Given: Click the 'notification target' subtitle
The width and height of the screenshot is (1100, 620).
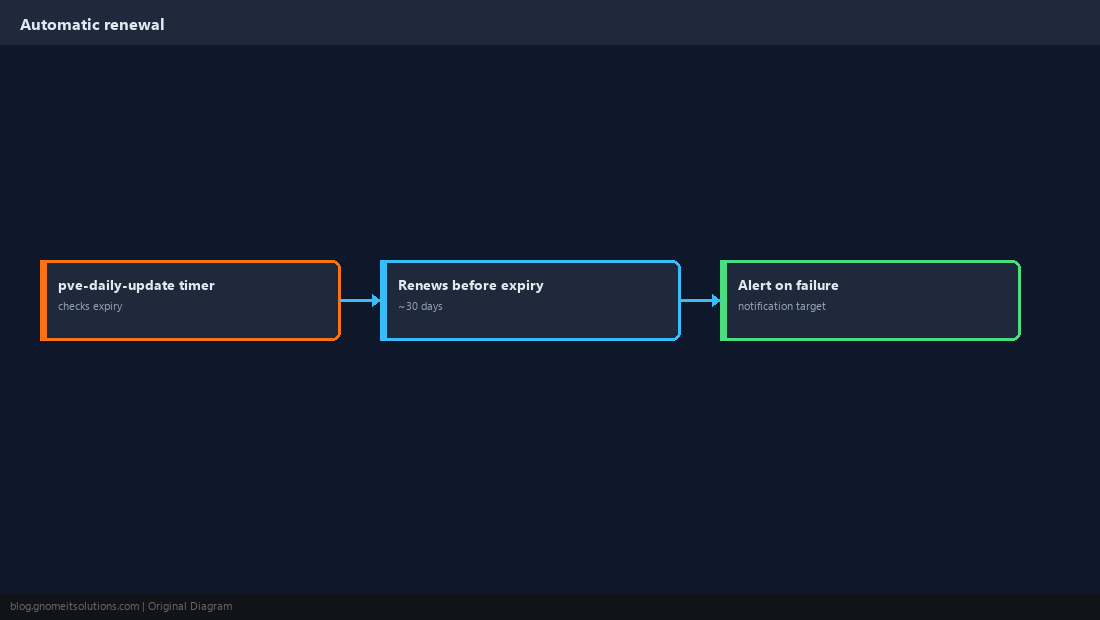Looking at the screenshot, I should 782,306.
